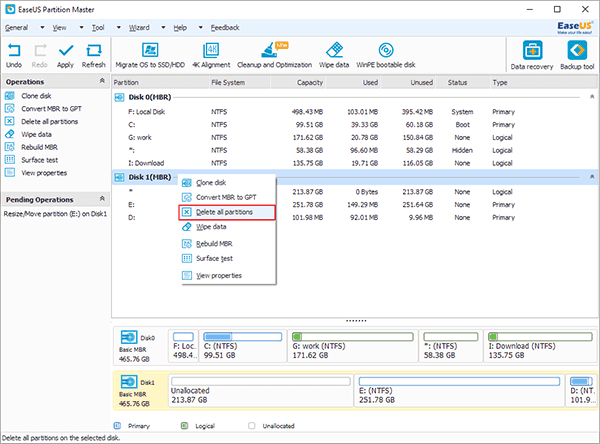
Task: Select the Unallocated 213.87 GB block on Disk1
Action: [x=261, y=390]
